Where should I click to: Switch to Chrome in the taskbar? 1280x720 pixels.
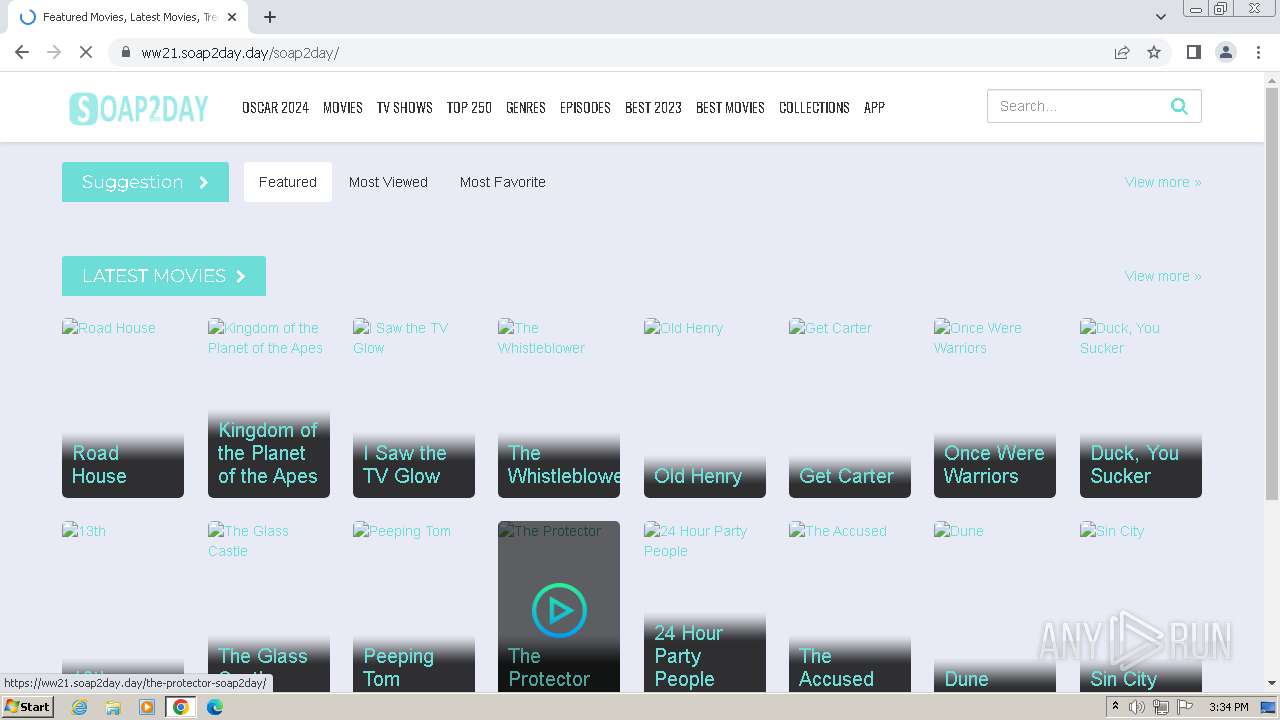click(181, 707)
